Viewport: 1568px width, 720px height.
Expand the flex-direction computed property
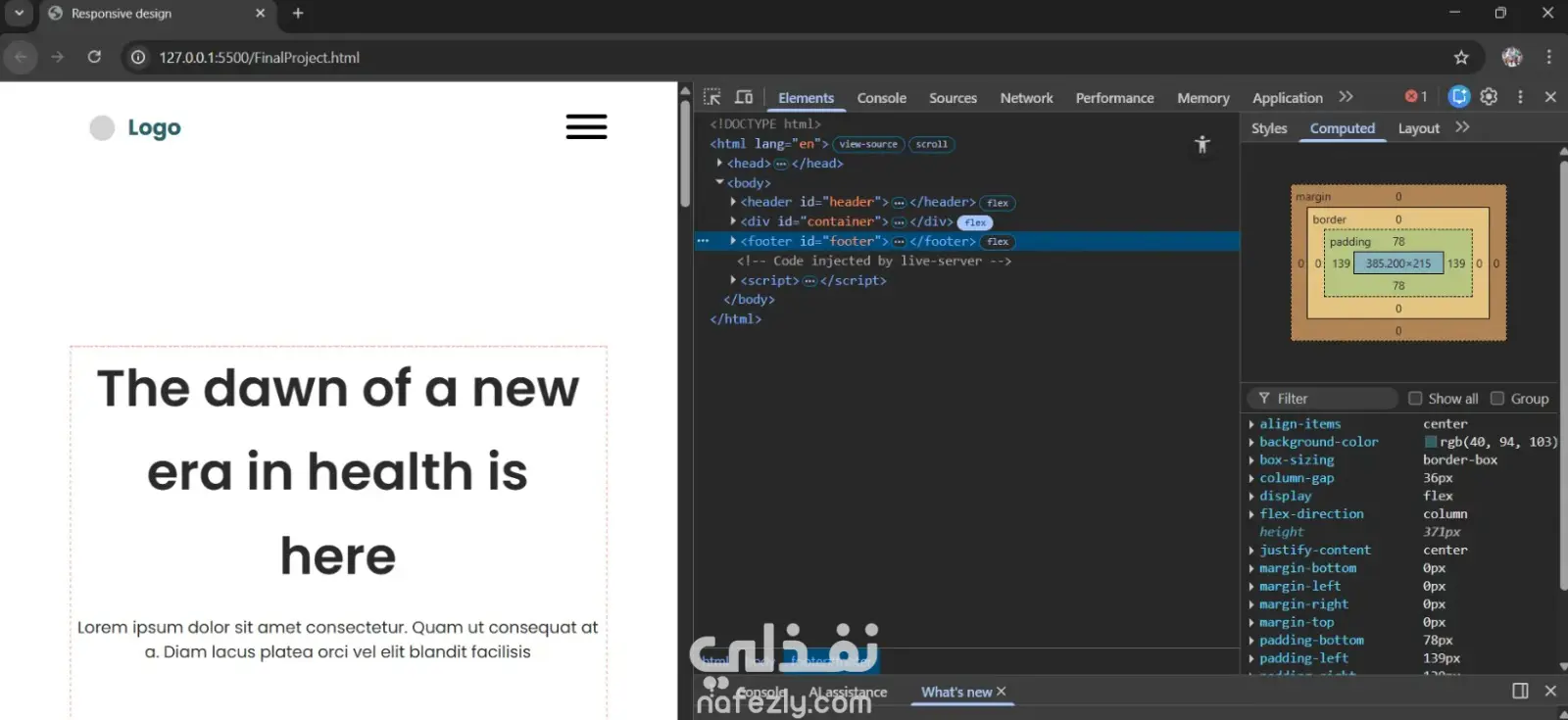click(1251, 514)
